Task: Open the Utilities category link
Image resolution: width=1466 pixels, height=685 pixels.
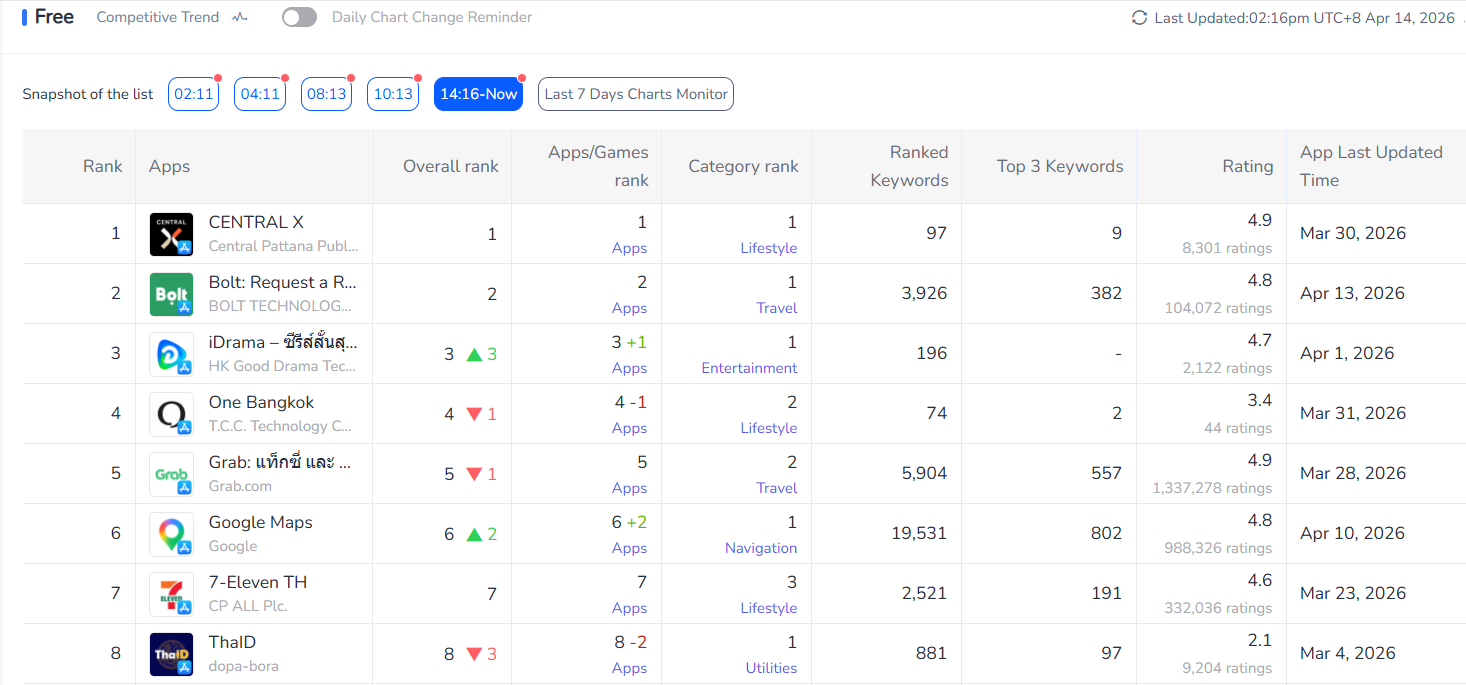Action: (x=771, y=668)
